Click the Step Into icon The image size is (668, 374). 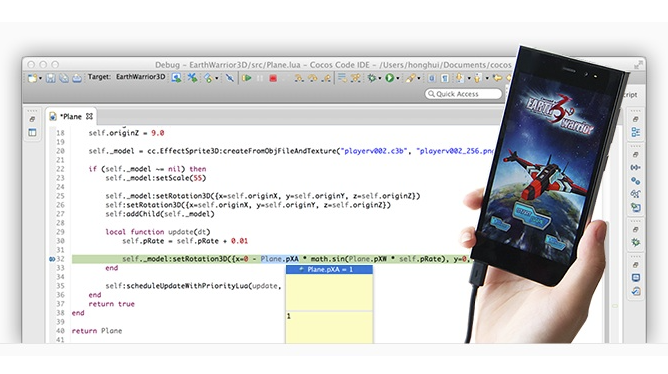tap(299, 78)
